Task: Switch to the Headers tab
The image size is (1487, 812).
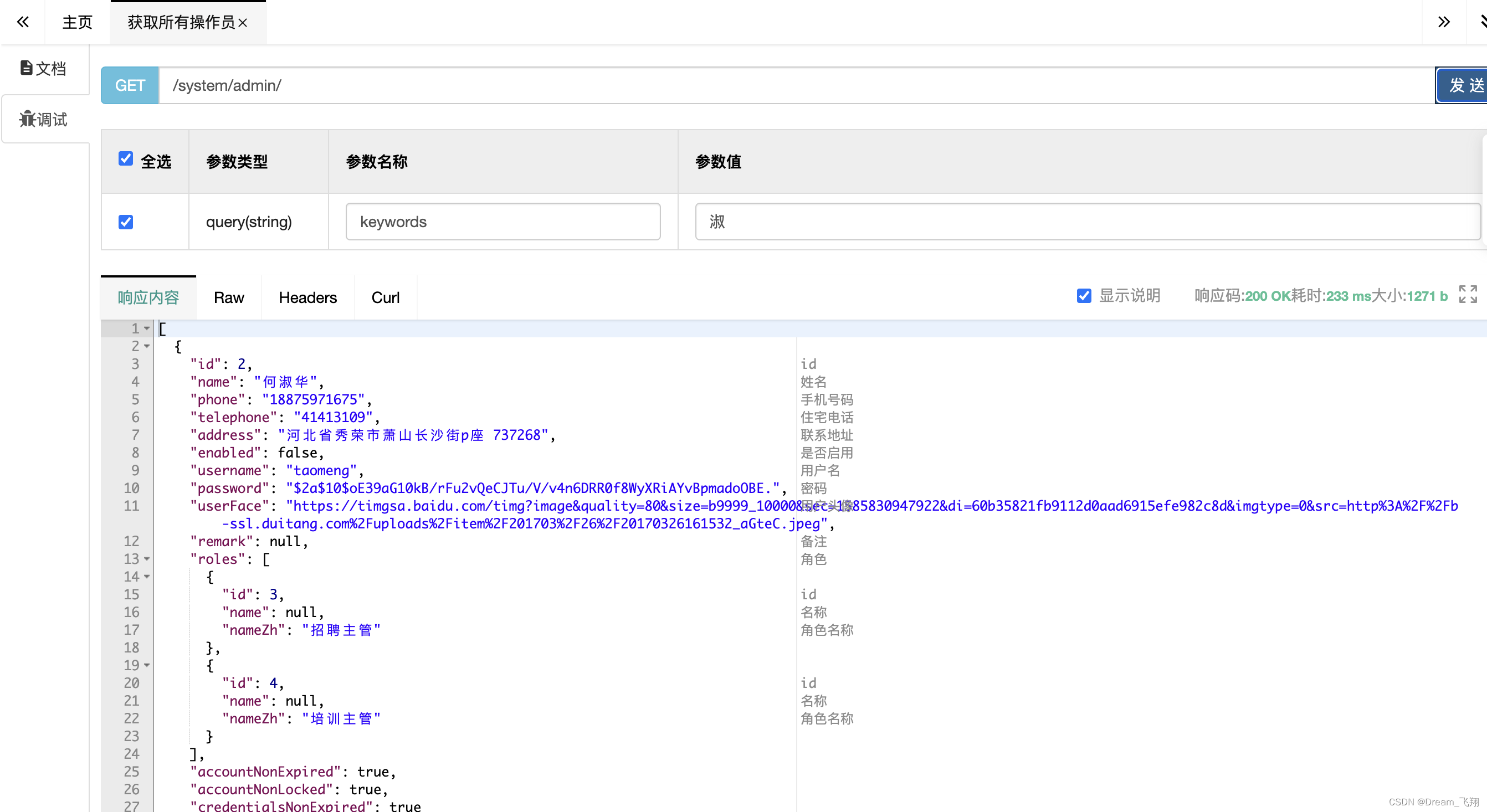Action: pyautogui.click(x=307, y=298)
